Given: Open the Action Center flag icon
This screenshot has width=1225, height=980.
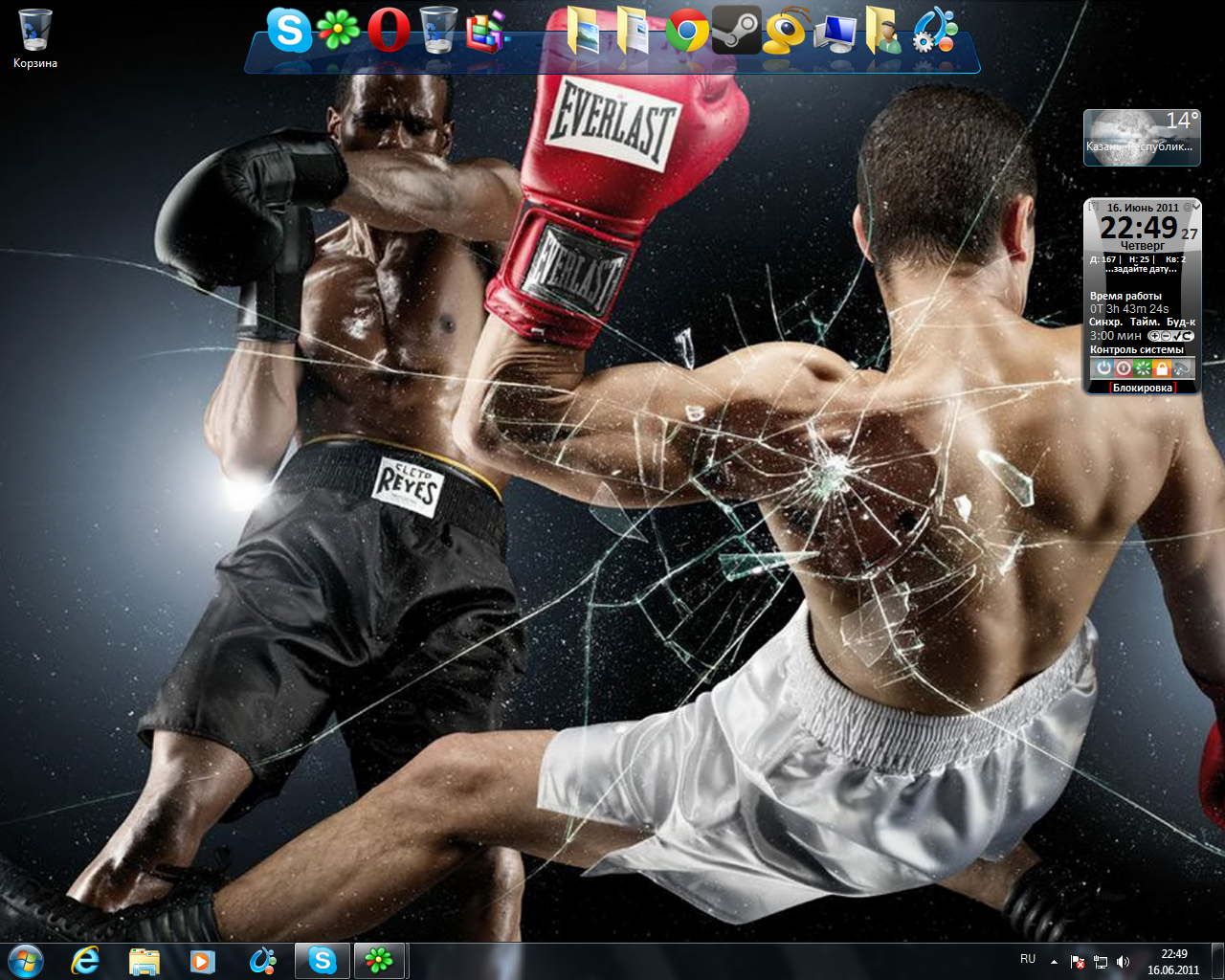Looking at the screenshot, I should (1077, 961).
